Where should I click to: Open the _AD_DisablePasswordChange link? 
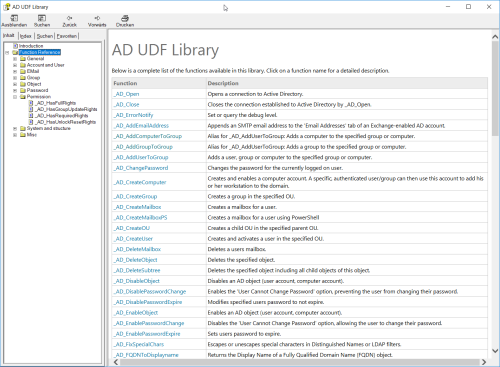(x=150, y=291)
